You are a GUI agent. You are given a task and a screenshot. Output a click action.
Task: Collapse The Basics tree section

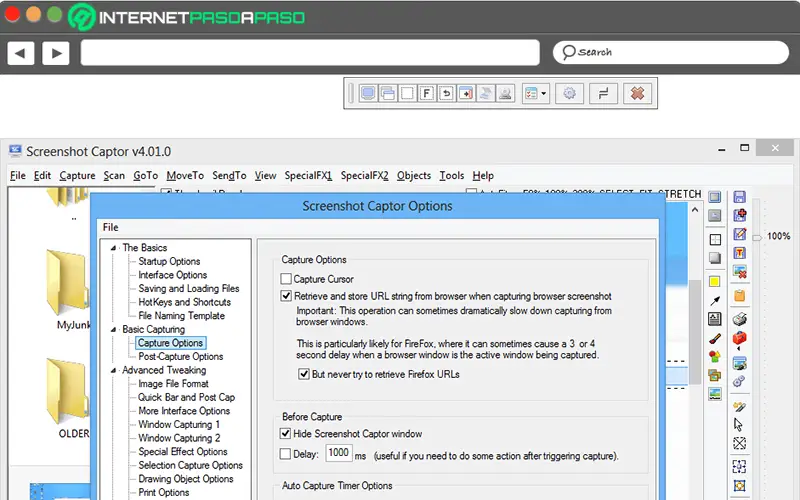point(113,248)
